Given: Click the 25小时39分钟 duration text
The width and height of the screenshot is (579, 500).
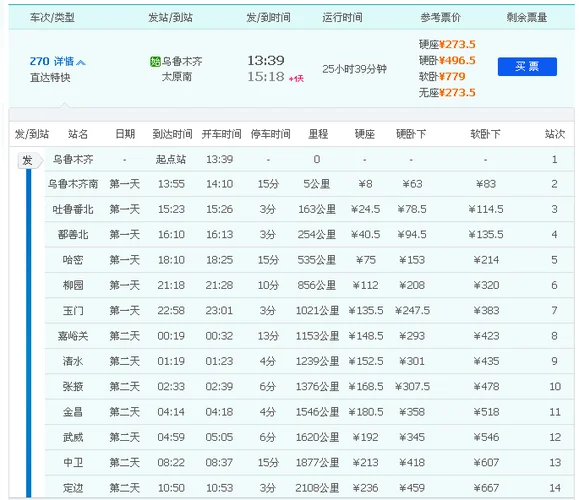Looking at the screenshot, I should coord(354,69).
